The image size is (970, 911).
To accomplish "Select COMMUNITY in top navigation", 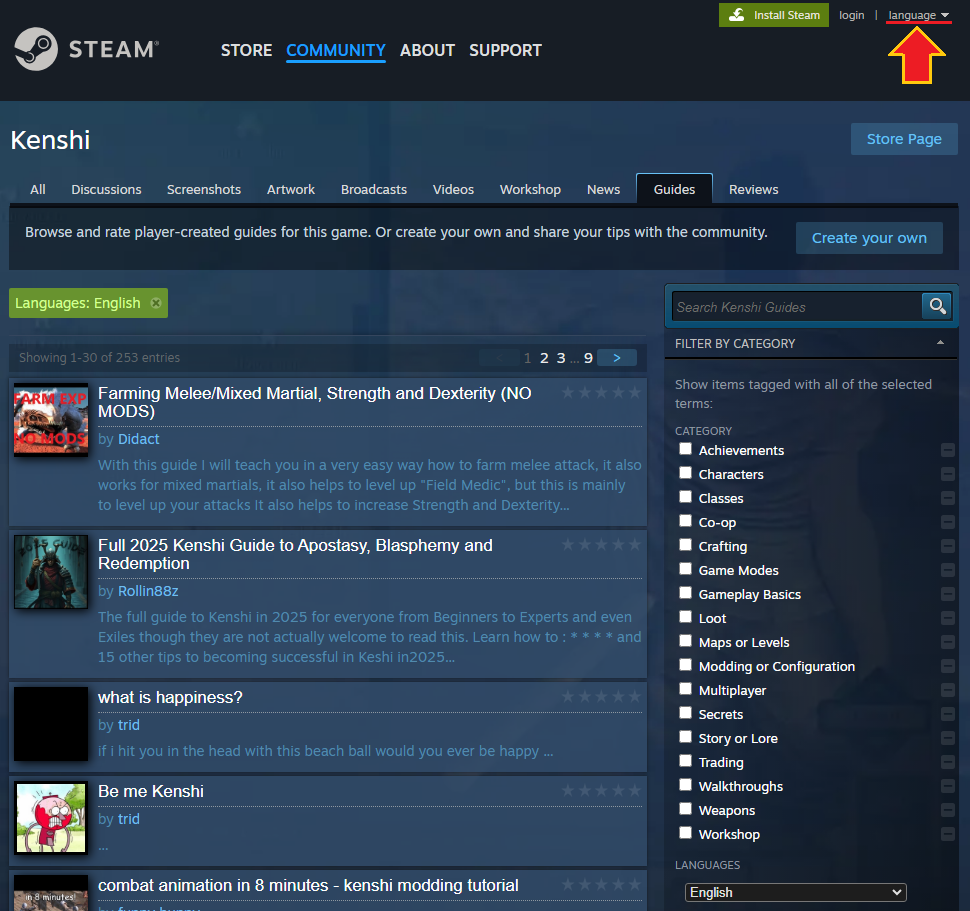I will pyautogui.click(x=336, y=50).
